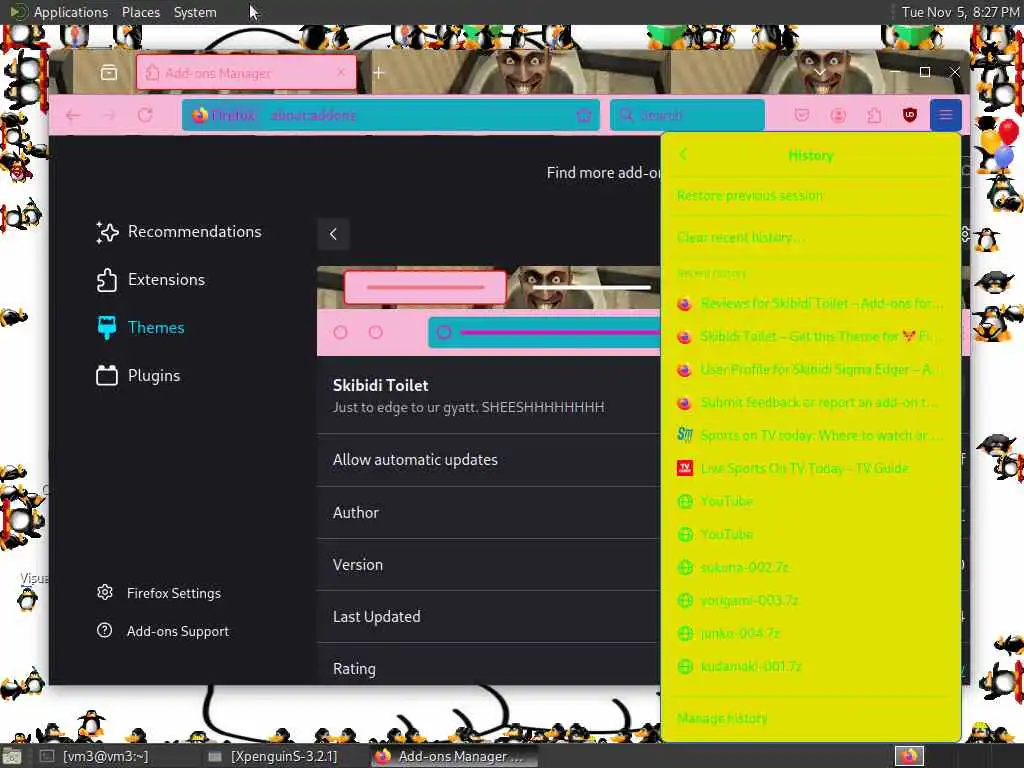1024x768 pixels.
Task: Open Submit feedback or report an add-on entry
Action: pos(810,402)
